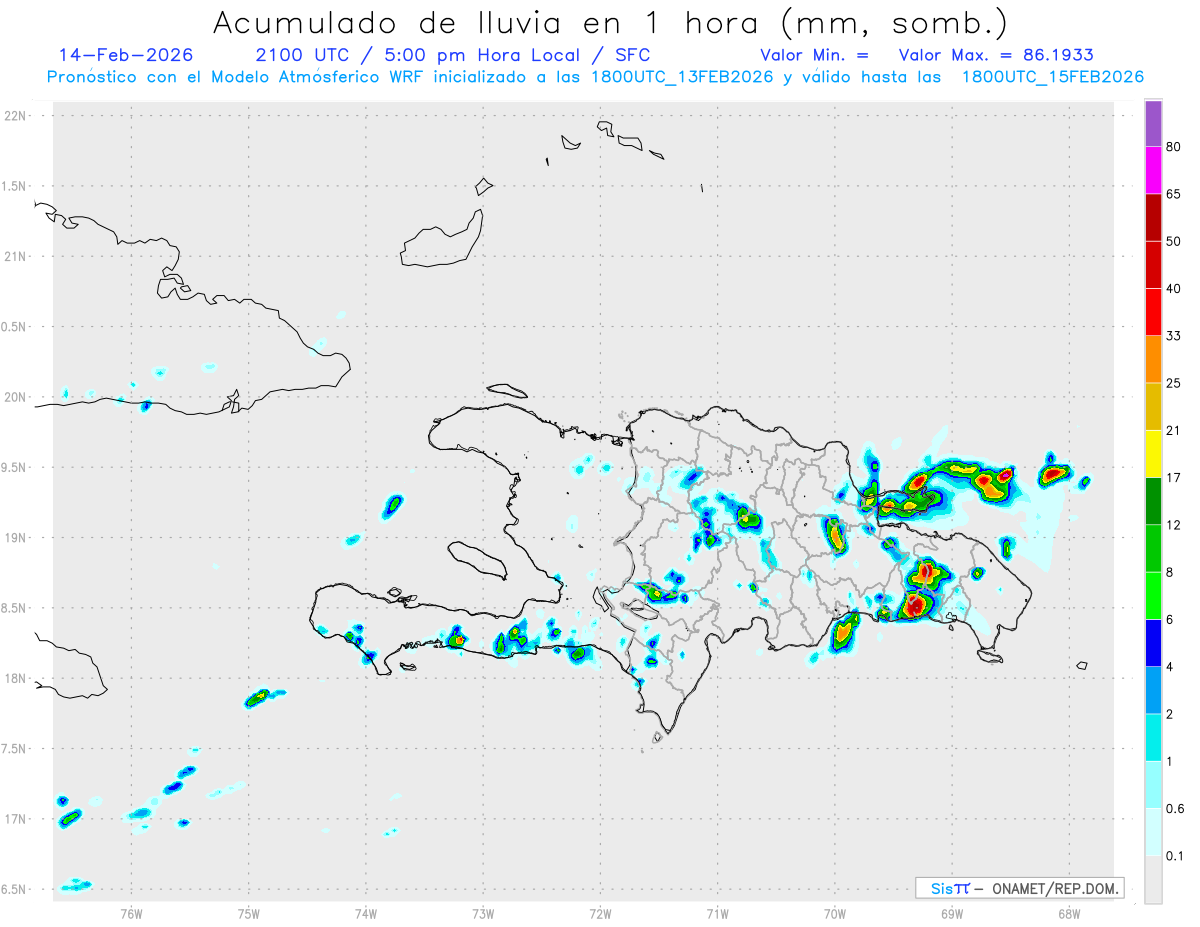The width and height of the screenshot is (1200, 927).
Task: Click the "22N" latitude label
Action: (16, 116)
